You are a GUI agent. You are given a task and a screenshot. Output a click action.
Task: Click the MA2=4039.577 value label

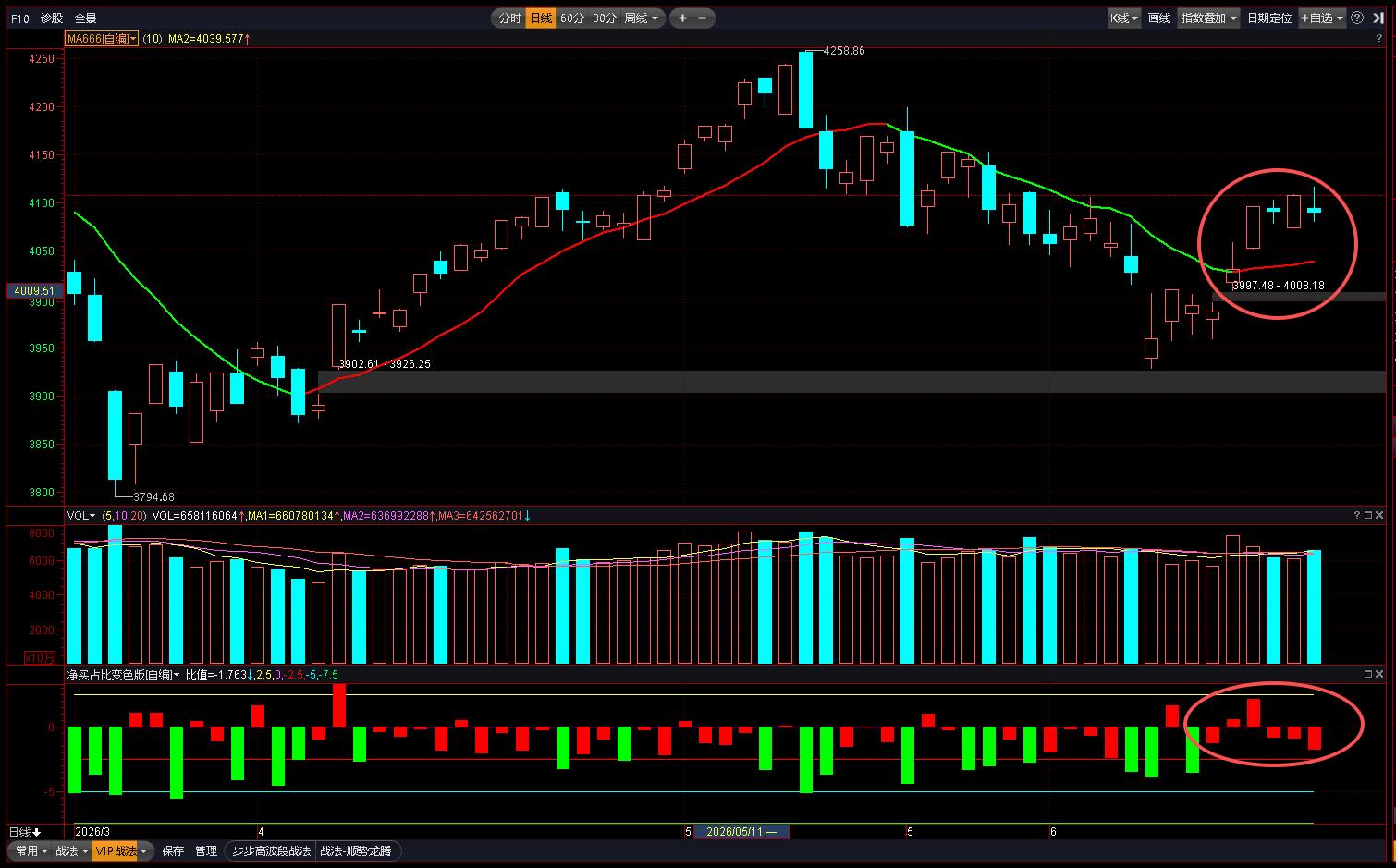click(x=209, y=39)
